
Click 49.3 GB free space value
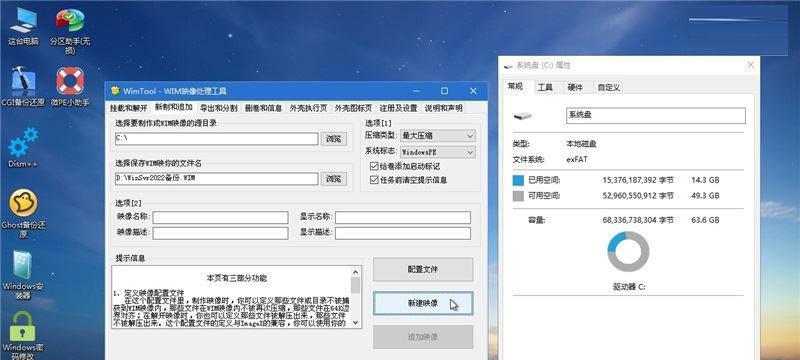tap(706, 196)
